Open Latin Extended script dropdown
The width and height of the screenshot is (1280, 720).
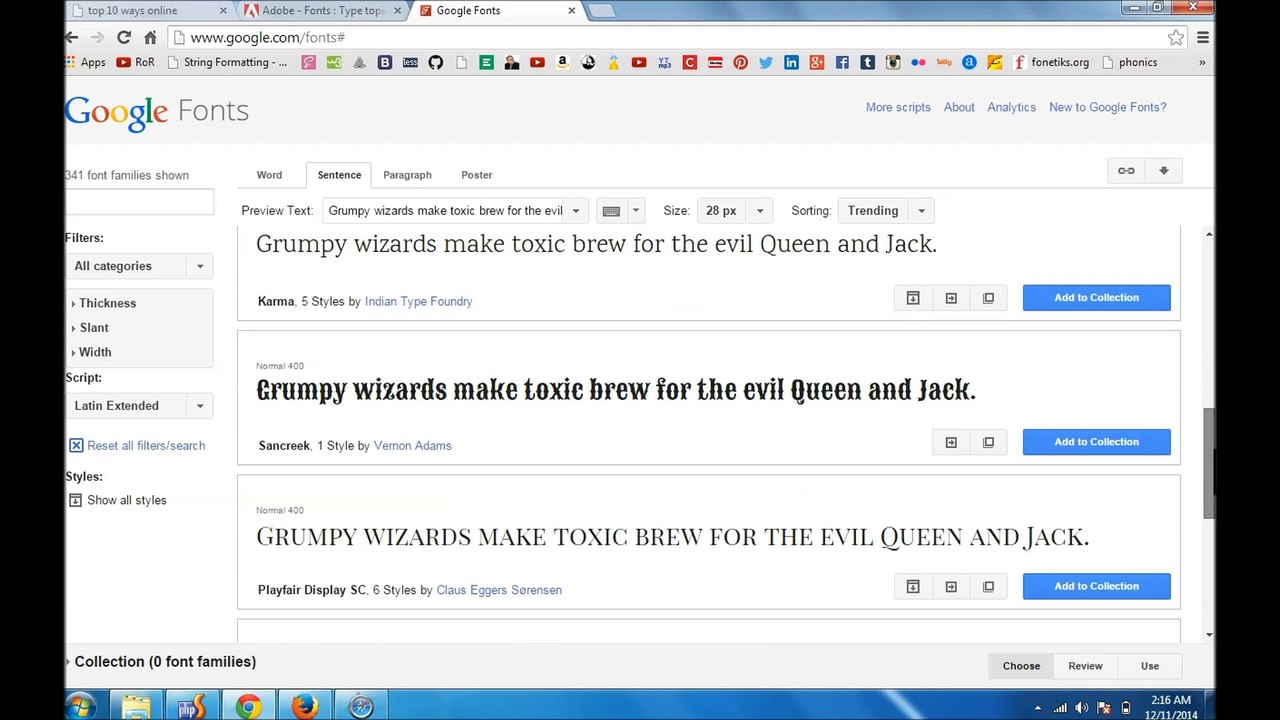tap(139, 406)
